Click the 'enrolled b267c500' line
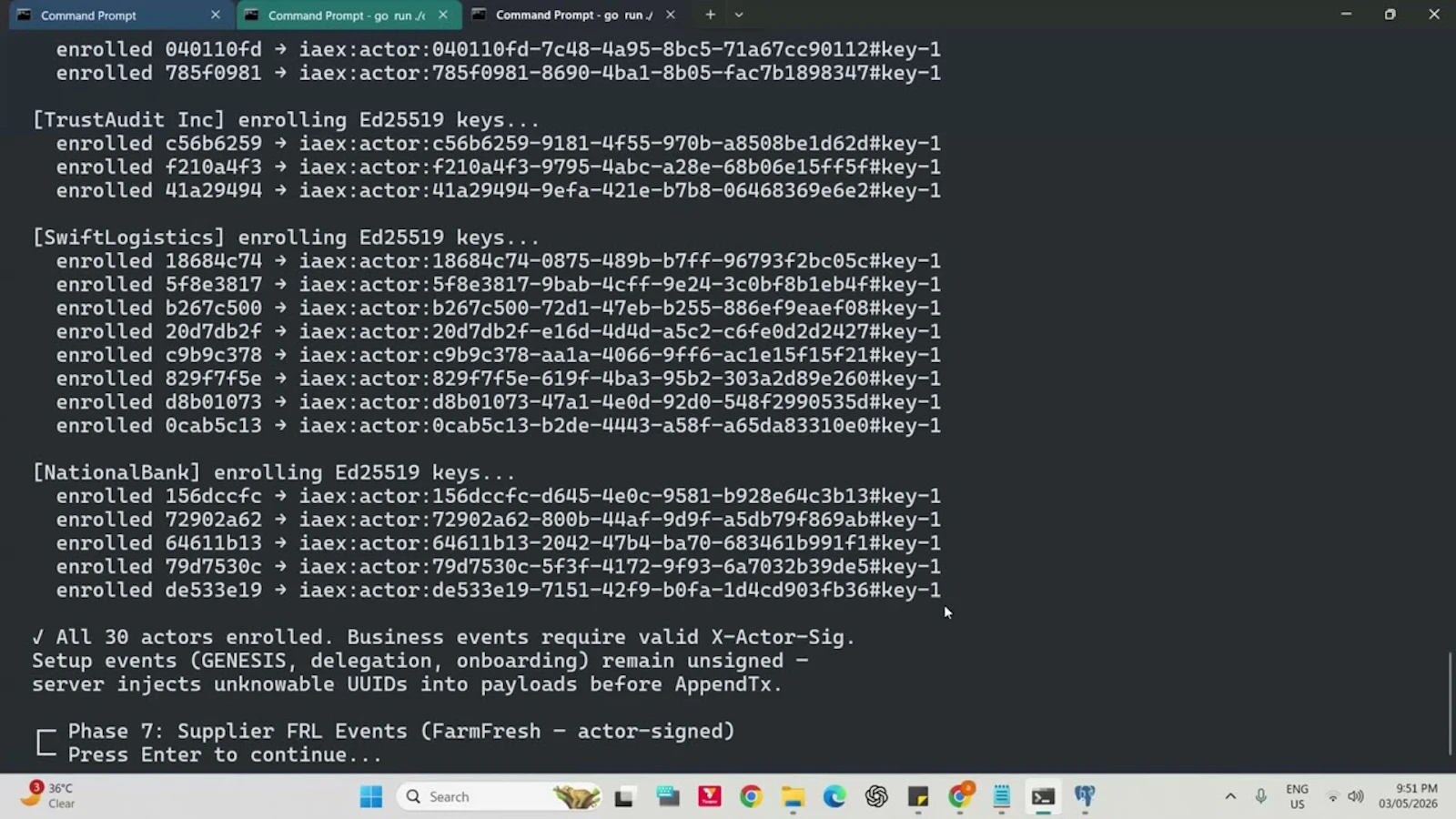1456x819 pixels. 499,308
